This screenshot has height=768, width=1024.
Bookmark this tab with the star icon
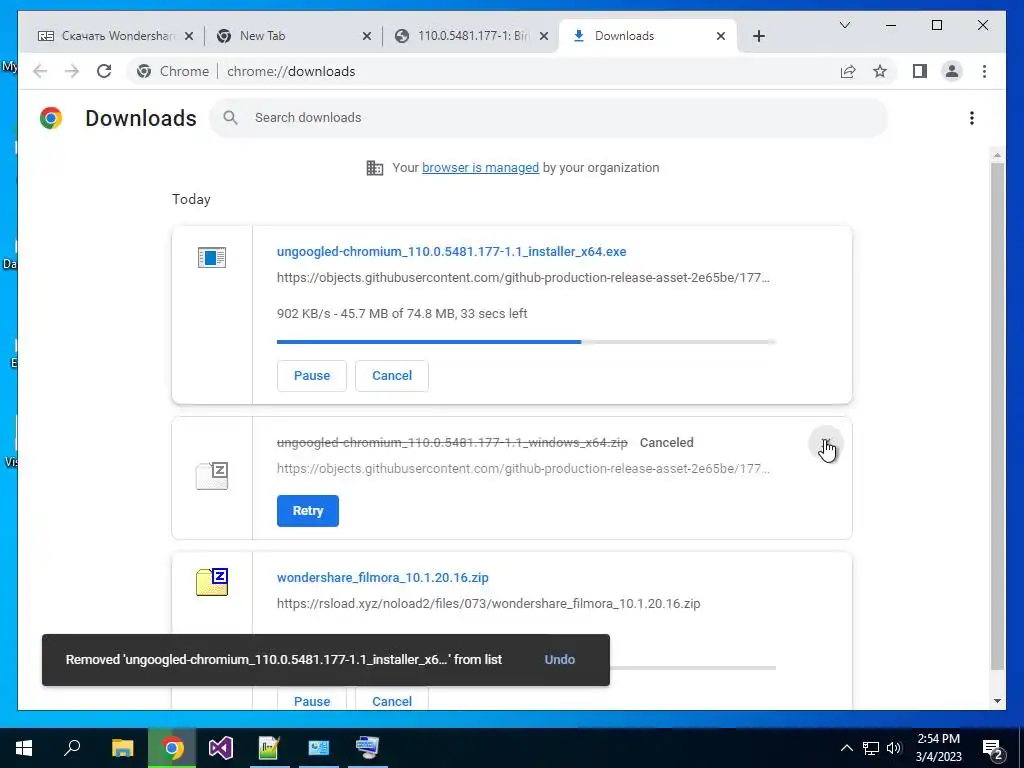click(x=880, y=71)
